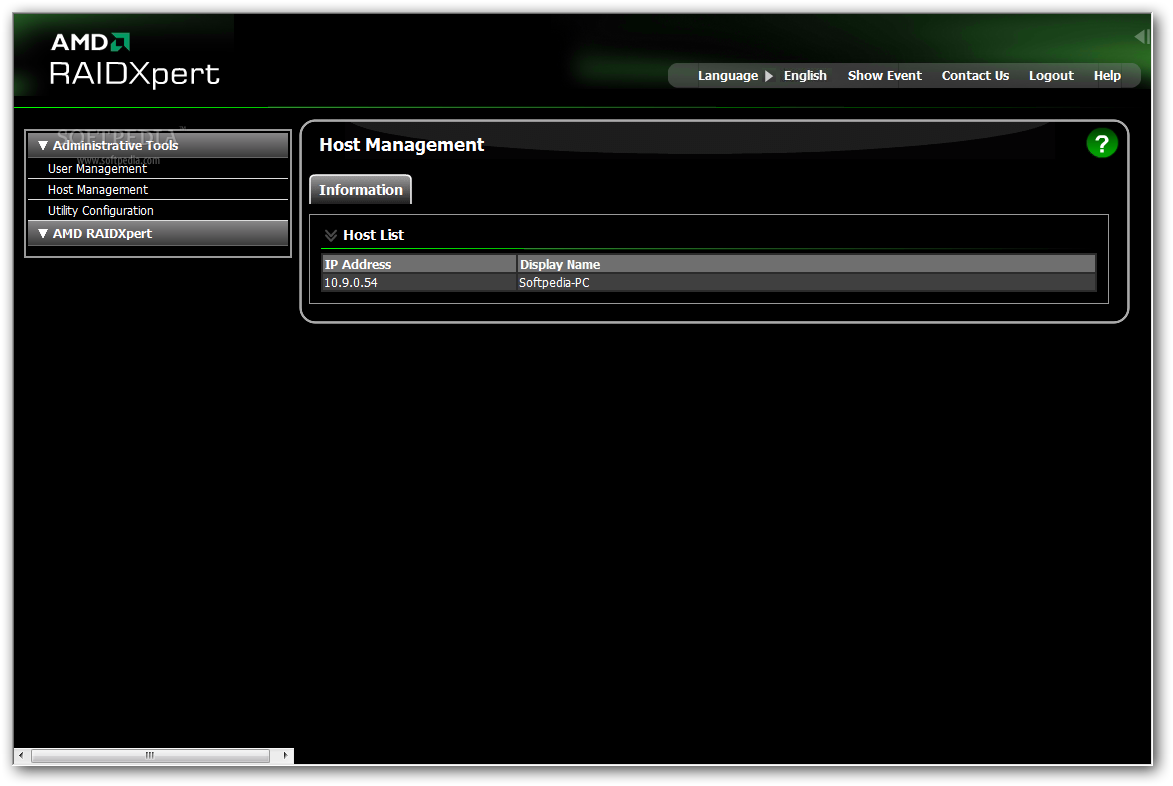Select the Information tab
This screenshot has height=786, width=1173.
[361, 190]
